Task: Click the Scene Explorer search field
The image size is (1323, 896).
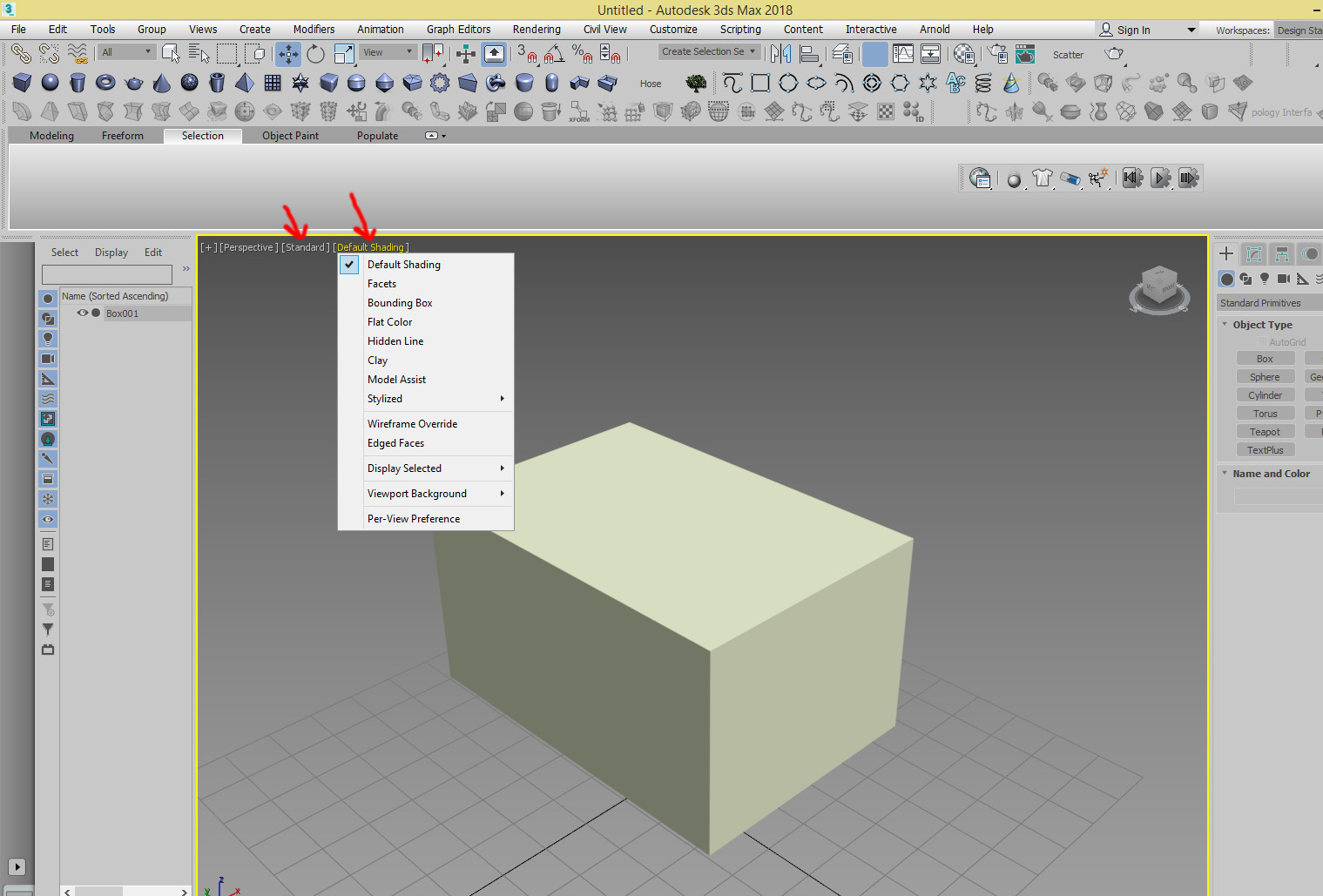Action: pos(107,275)
